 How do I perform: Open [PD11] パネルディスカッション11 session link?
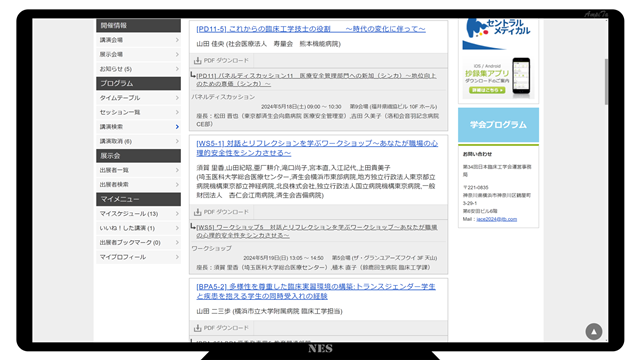[x=316, y=80]
